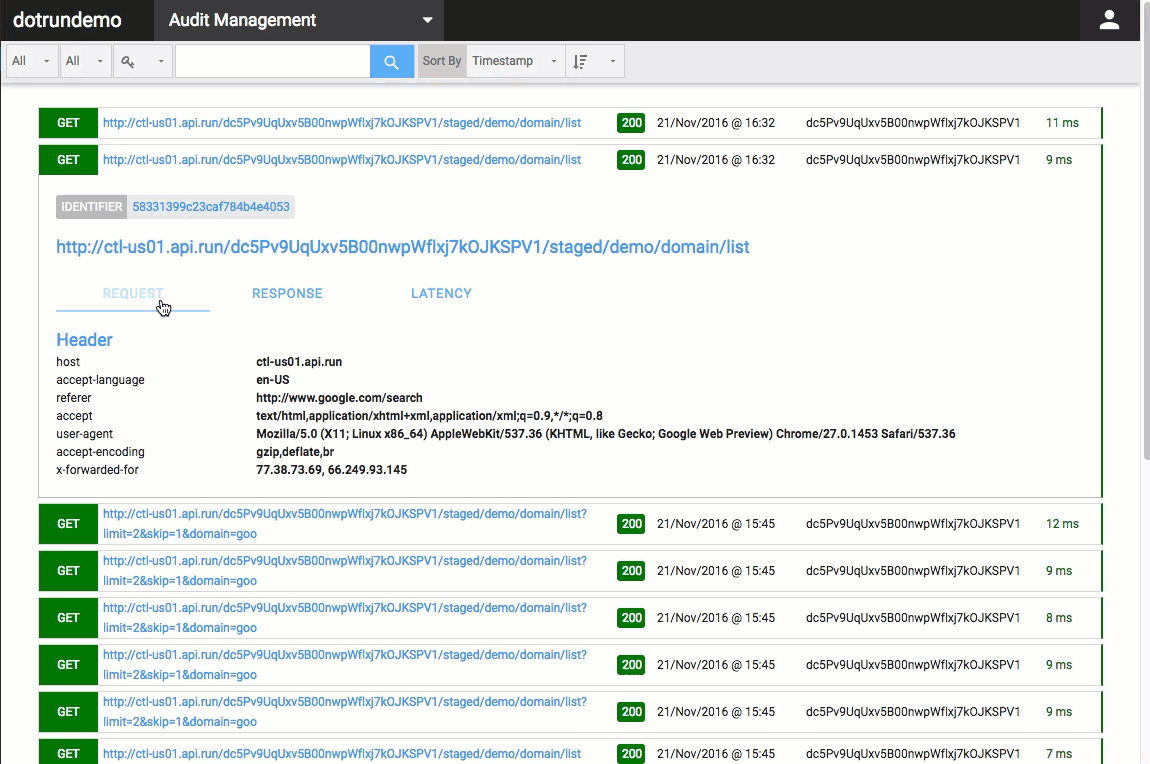Switch to the RESPONSE tab
Image resolution: width=1150 pixels, height=764 pixels.
pos(287,293)
